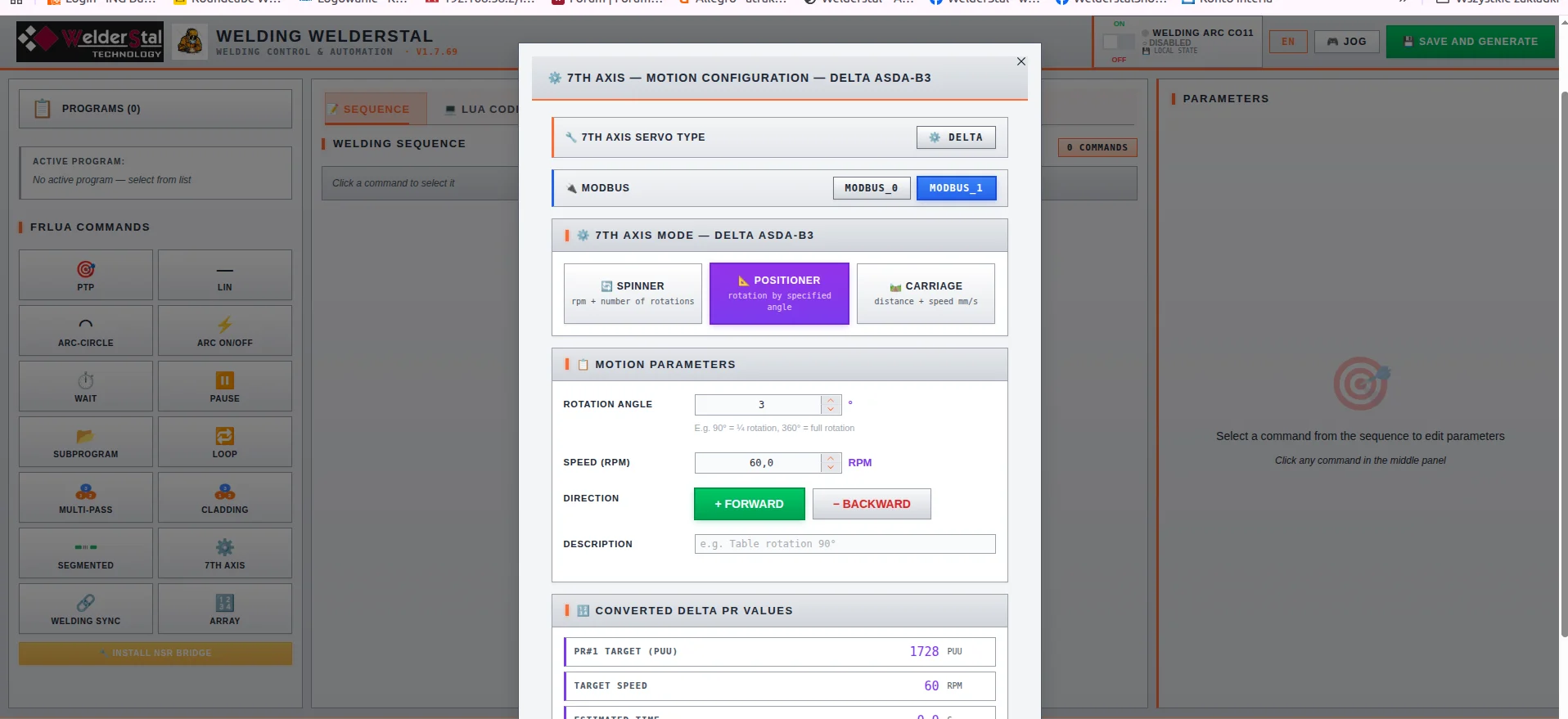Viewport: 1568px width, 719px height.
Task: Switch to the LUA CODE tab
Action: point(481,109)
